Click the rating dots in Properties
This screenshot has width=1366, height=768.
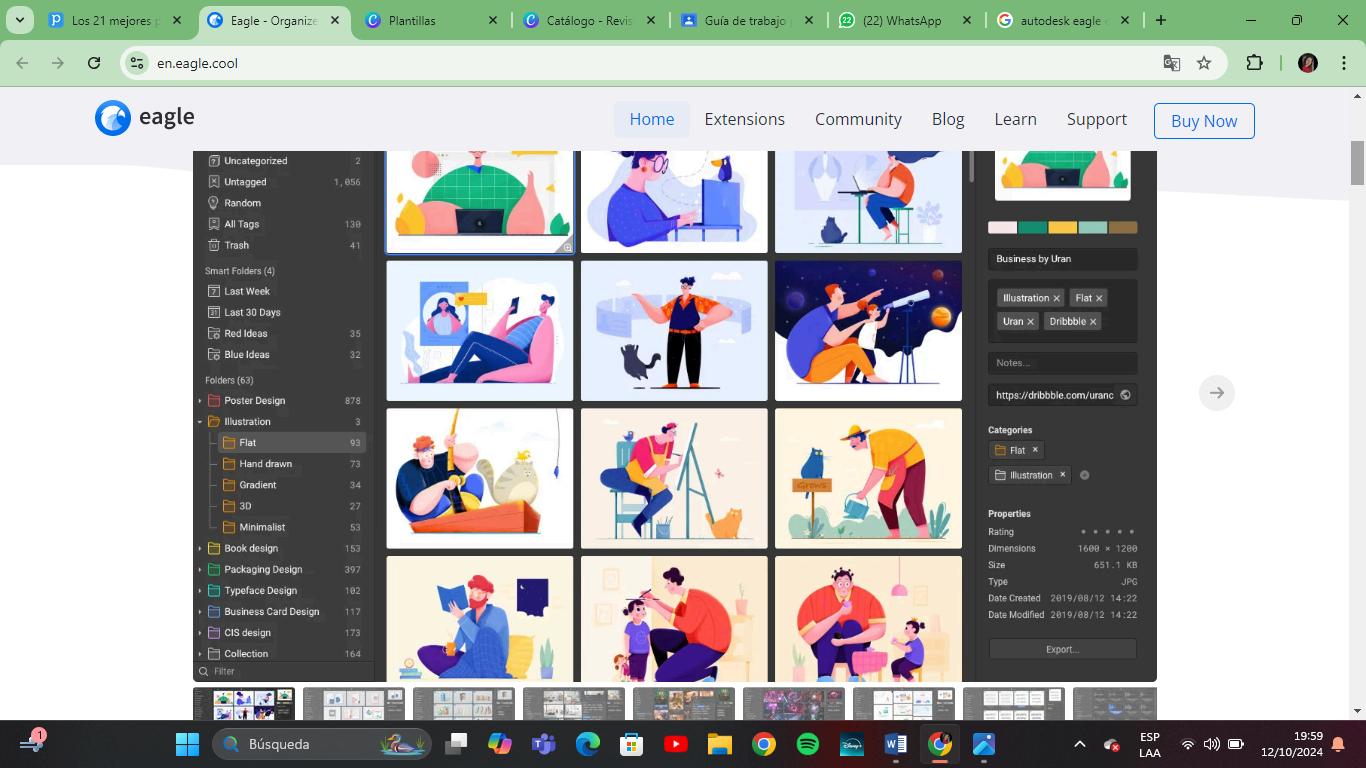[1108, 532]
